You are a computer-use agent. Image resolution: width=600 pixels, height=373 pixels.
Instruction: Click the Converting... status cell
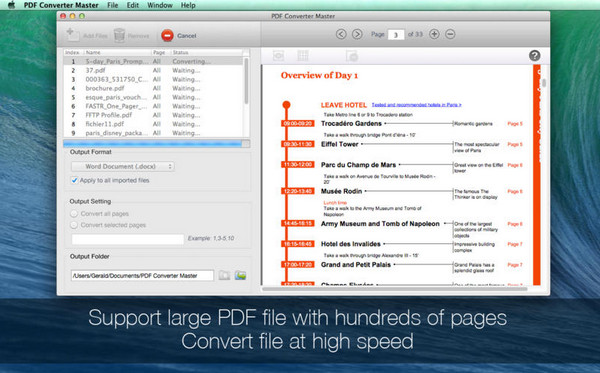(191, 61)
